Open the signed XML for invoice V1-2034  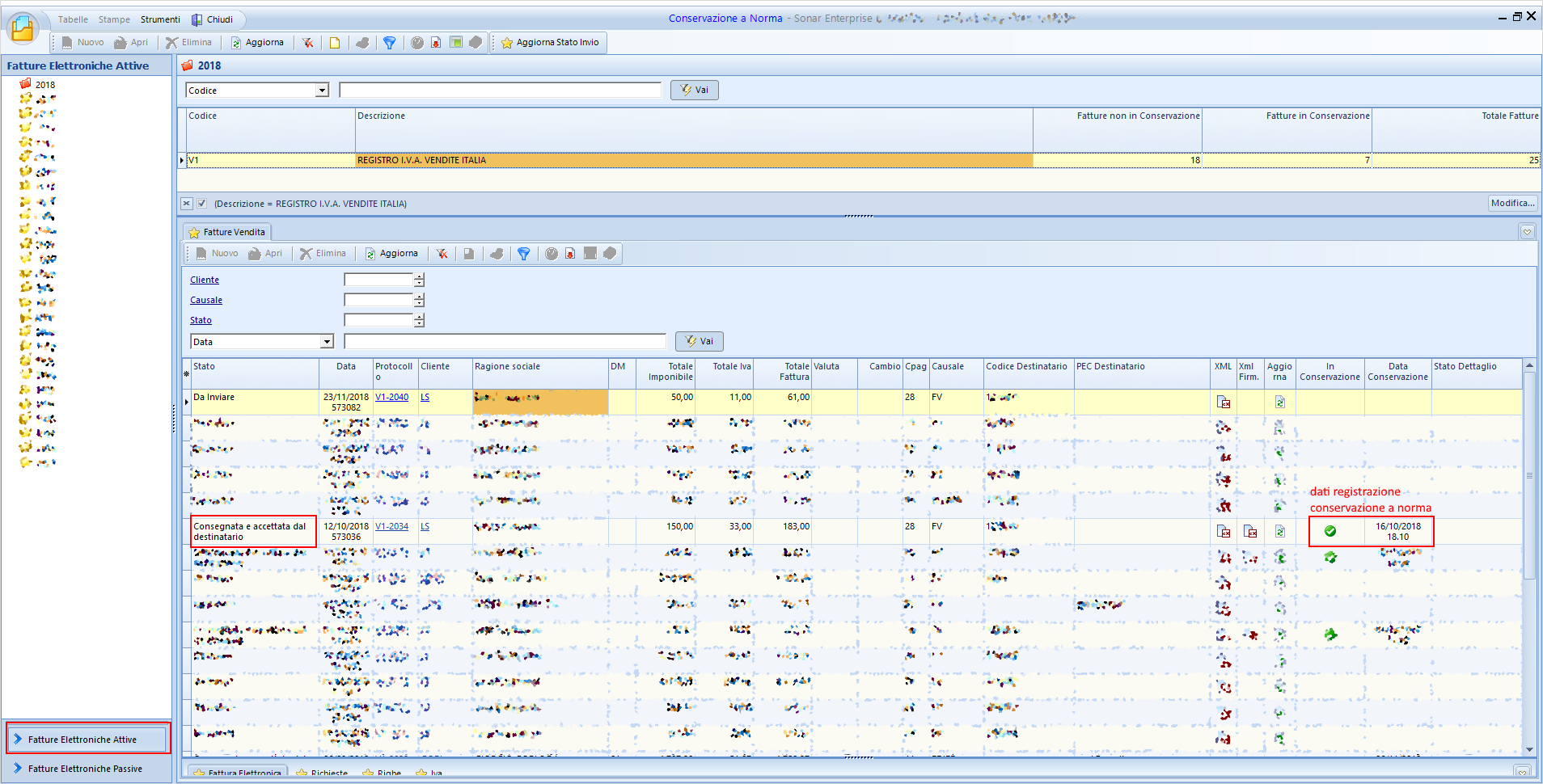(1250, 531)
